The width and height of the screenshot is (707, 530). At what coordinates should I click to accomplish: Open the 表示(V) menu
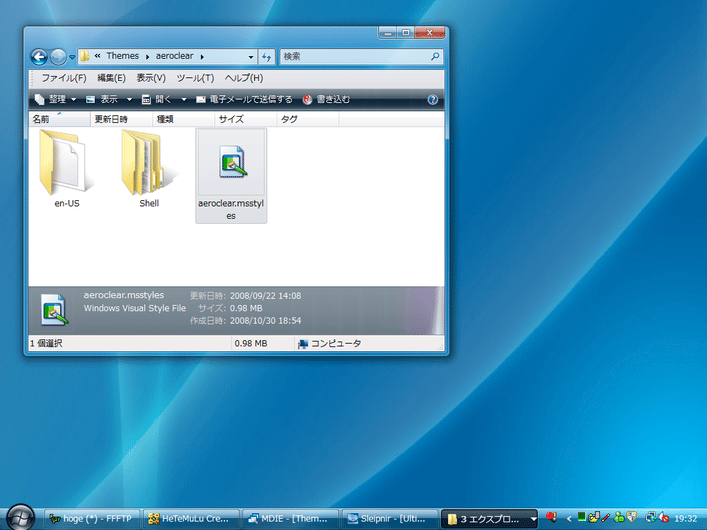151,78
